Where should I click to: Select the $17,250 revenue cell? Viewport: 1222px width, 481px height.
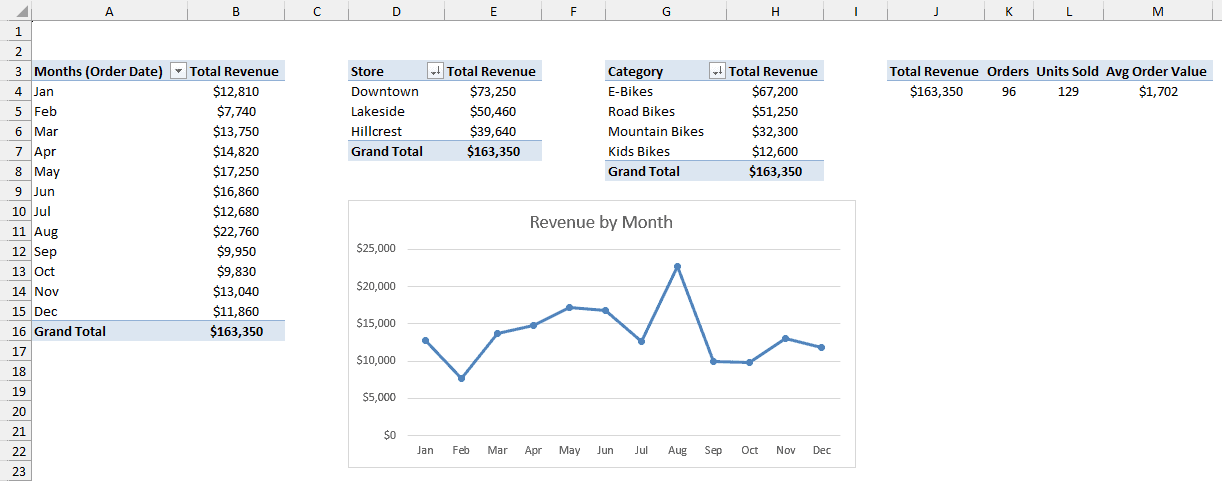[236, 171]
